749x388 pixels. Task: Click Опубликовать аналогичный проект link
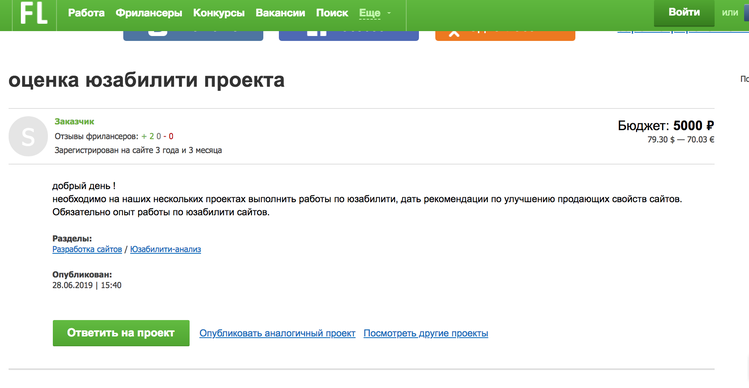pos(277,333)
